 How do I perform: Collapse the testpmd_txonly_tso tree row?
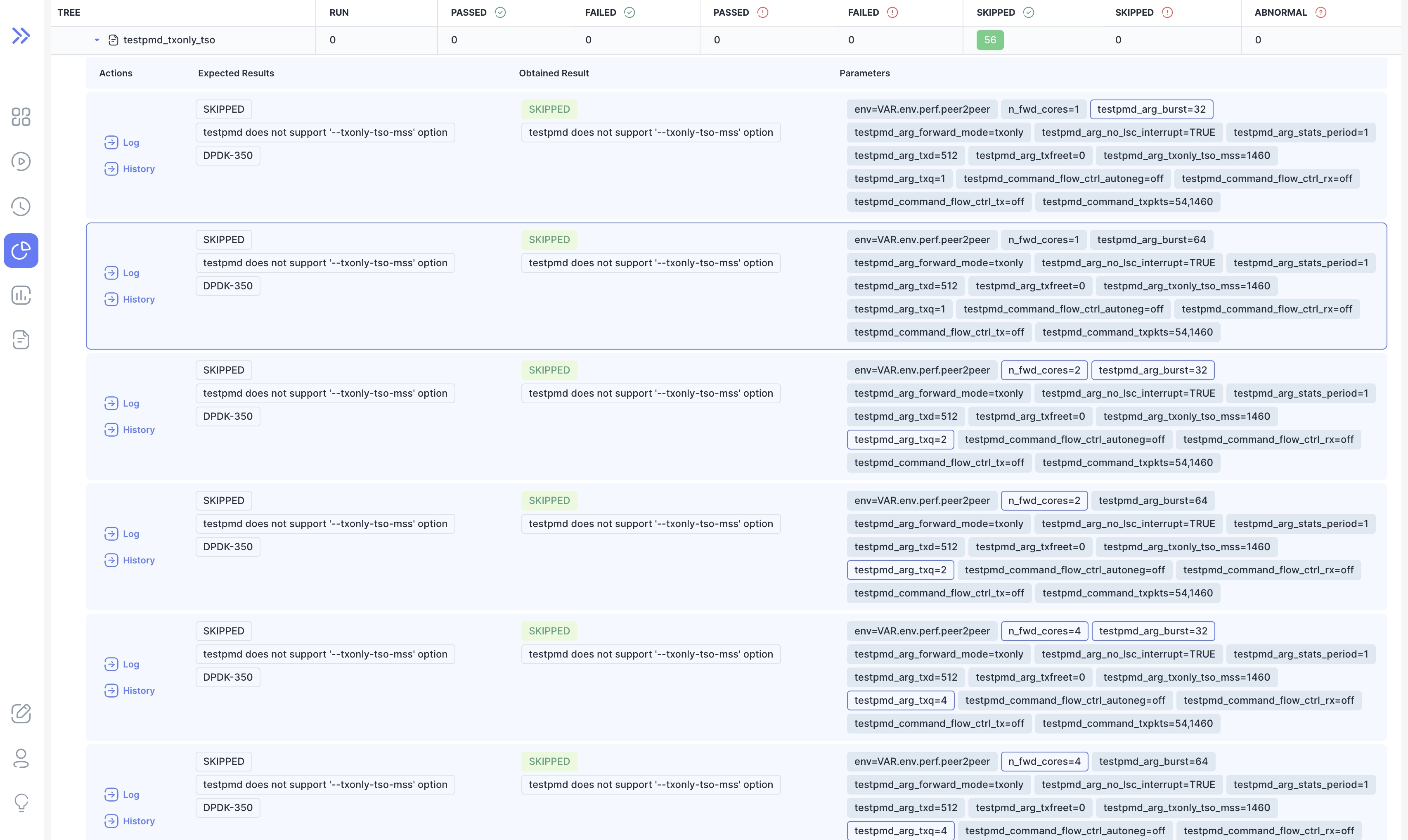click(97, 40)
